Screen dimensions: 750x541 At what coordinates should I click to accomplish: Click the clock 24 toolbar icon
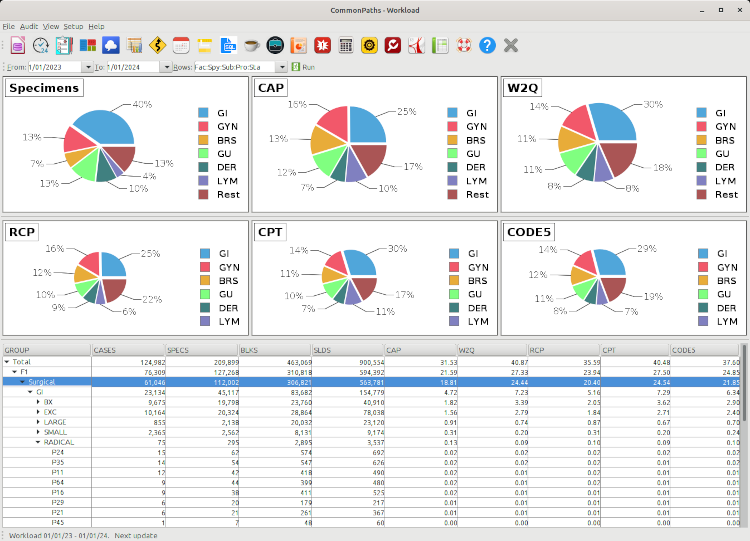click(x=41, y=45)
